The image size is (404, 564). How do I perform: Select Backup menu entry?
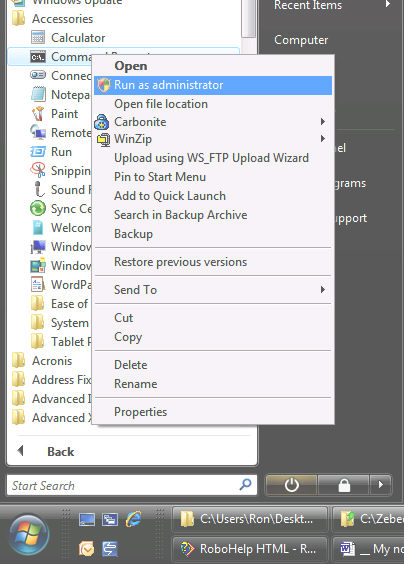(213, 234)
